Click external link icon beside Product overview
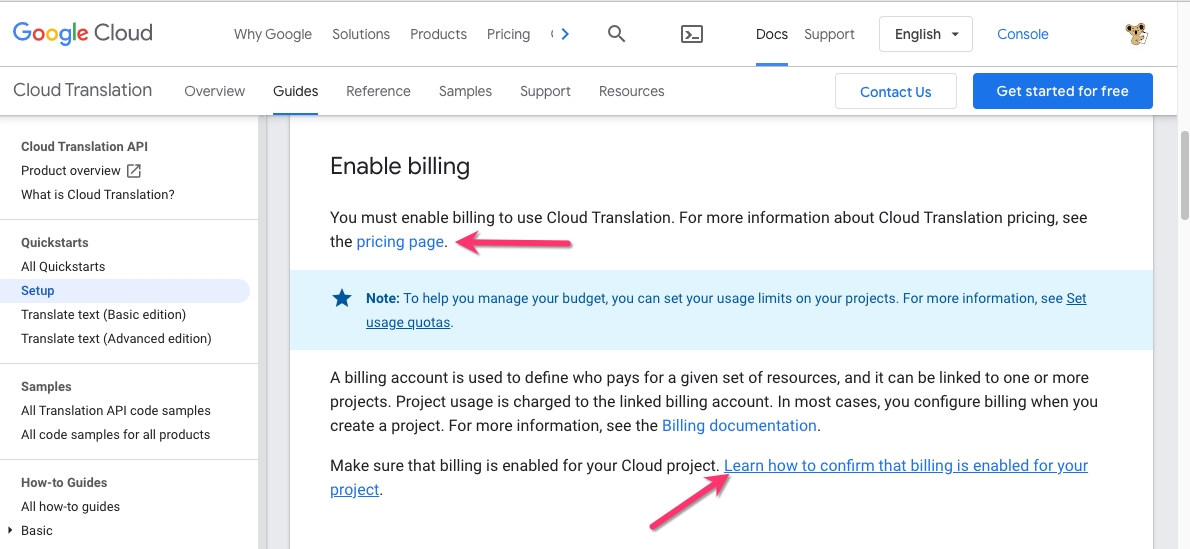1190x549 pixels. pos(134,171)
